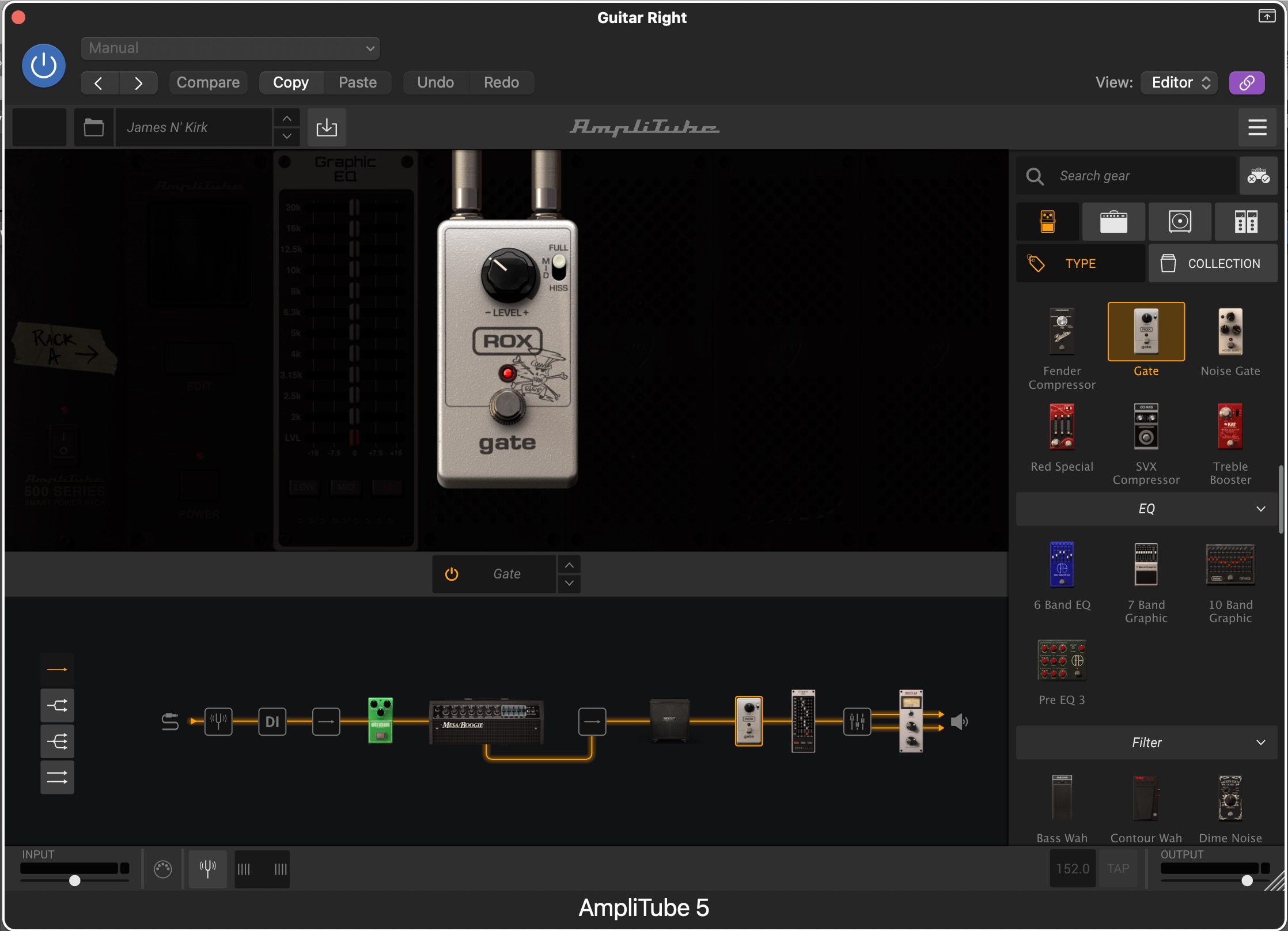1288x931 pixels.
Task: Select the second split signal routing layout
Action: tap(57, 706)
